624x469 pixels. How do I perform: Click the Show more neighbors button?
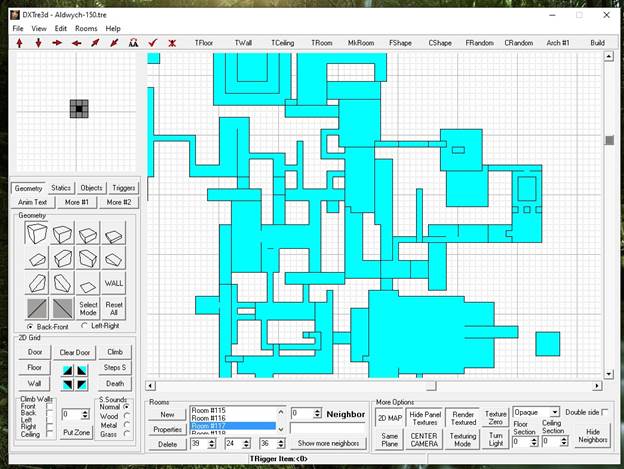coord(328,443)
